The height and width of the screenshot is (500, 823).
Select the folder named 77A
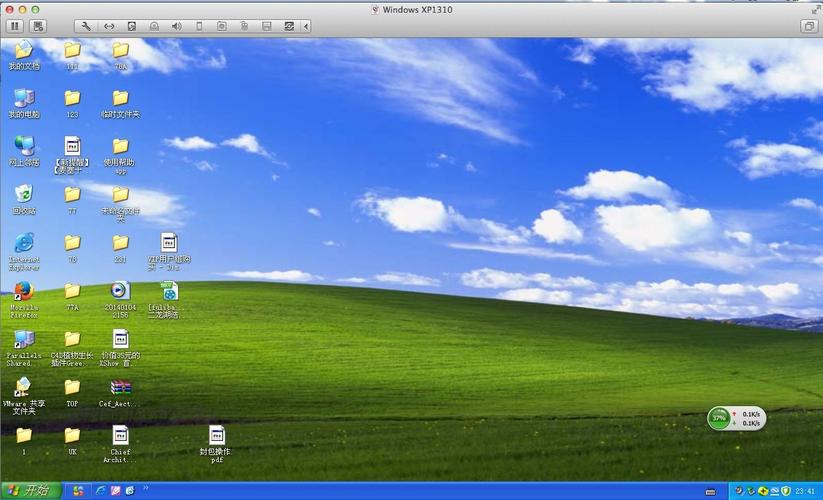72,296
